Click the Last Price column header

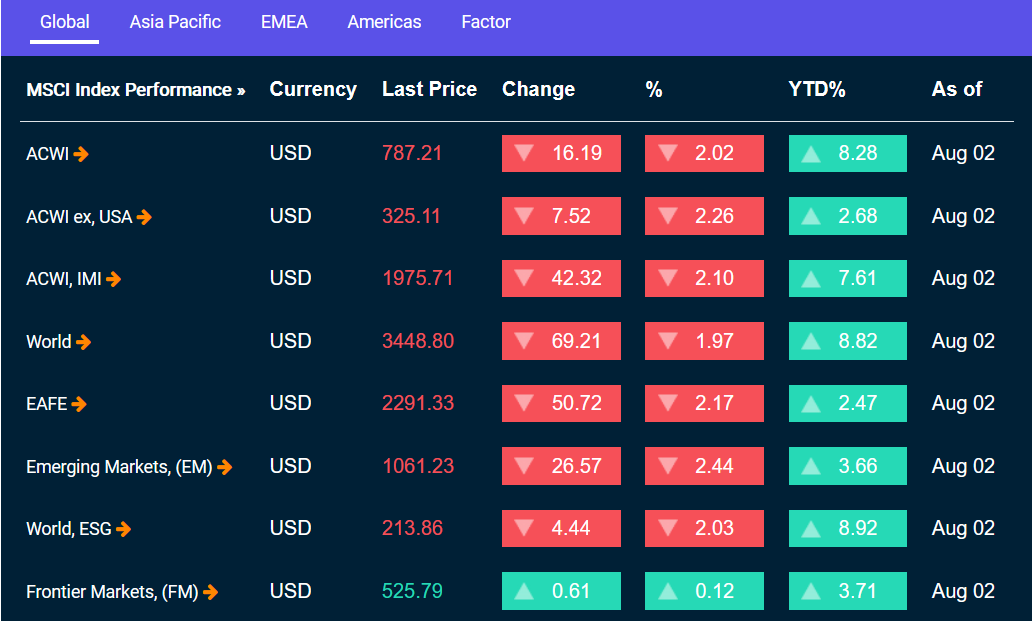coord(429,90)
